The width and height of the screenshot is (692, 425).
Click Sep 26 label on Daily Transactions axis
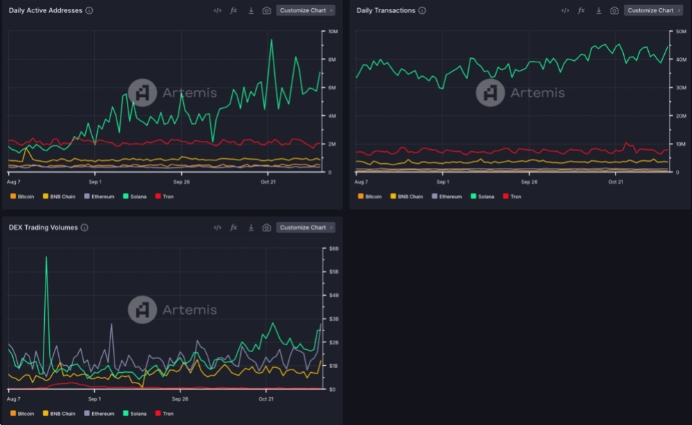(529, 182)
